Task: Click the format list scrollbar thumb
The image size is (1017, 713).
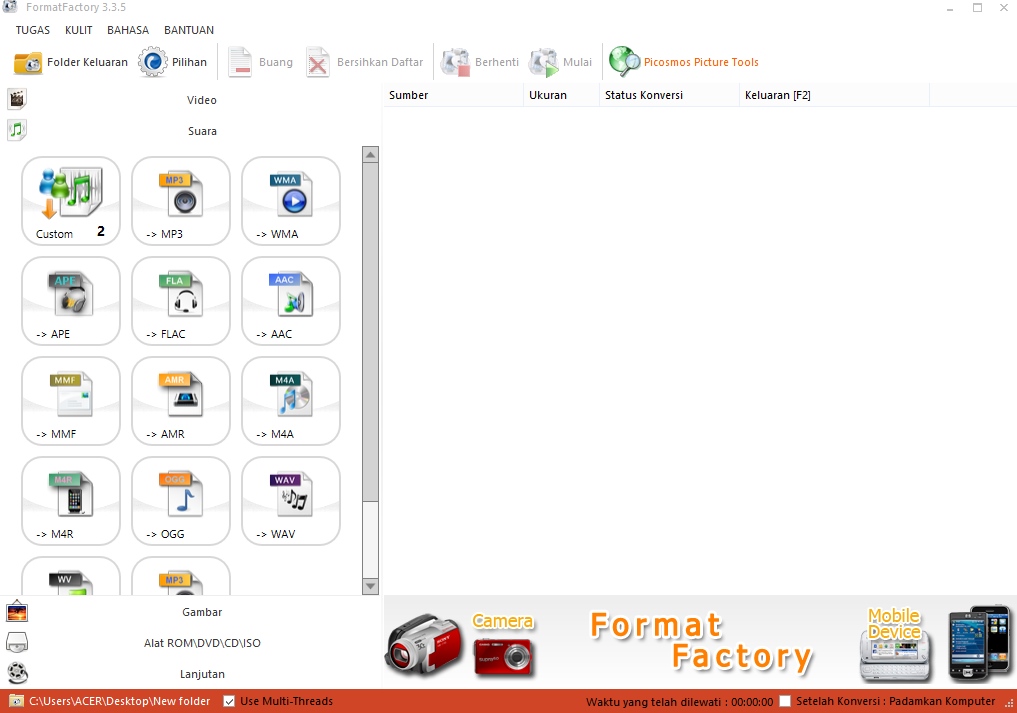Action: click(x=370, y=332)
